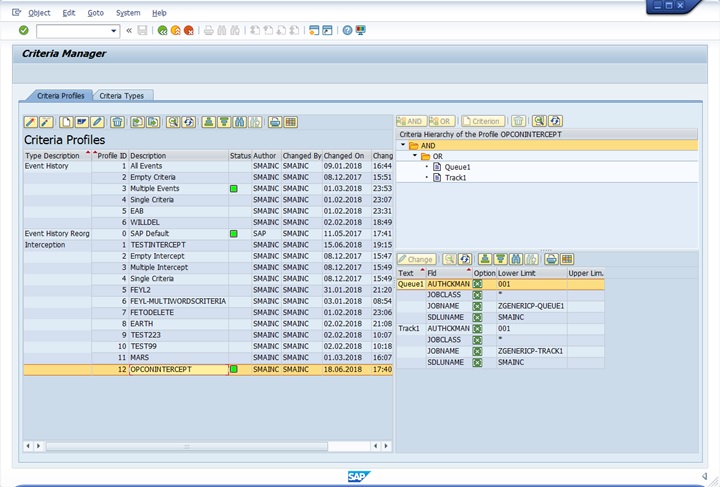Click the Rename profile icon next to Create
Image resolution: width=720 pixels, height=487 pixels.
82,122
